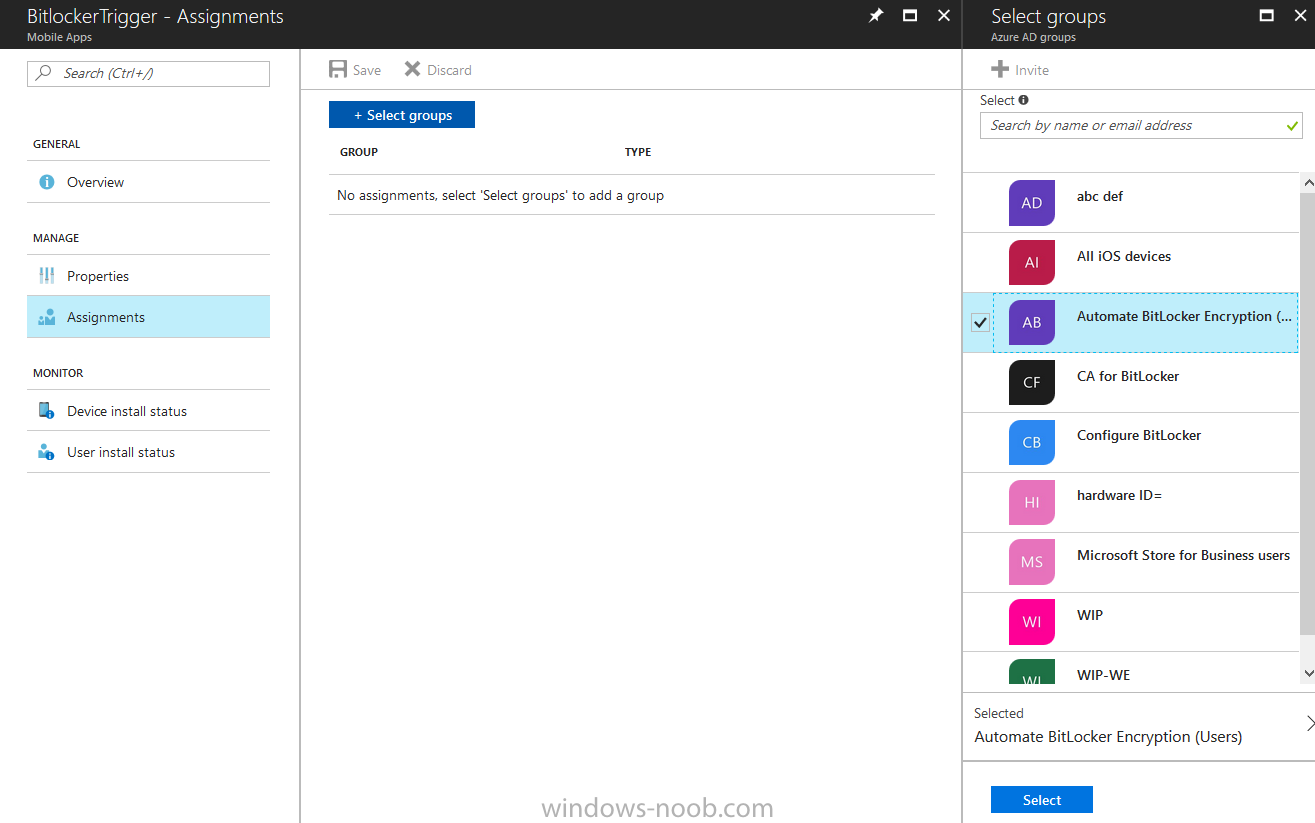Click the Properties sliders icon
Screen dimensions: 1315x823
(46, 276)
